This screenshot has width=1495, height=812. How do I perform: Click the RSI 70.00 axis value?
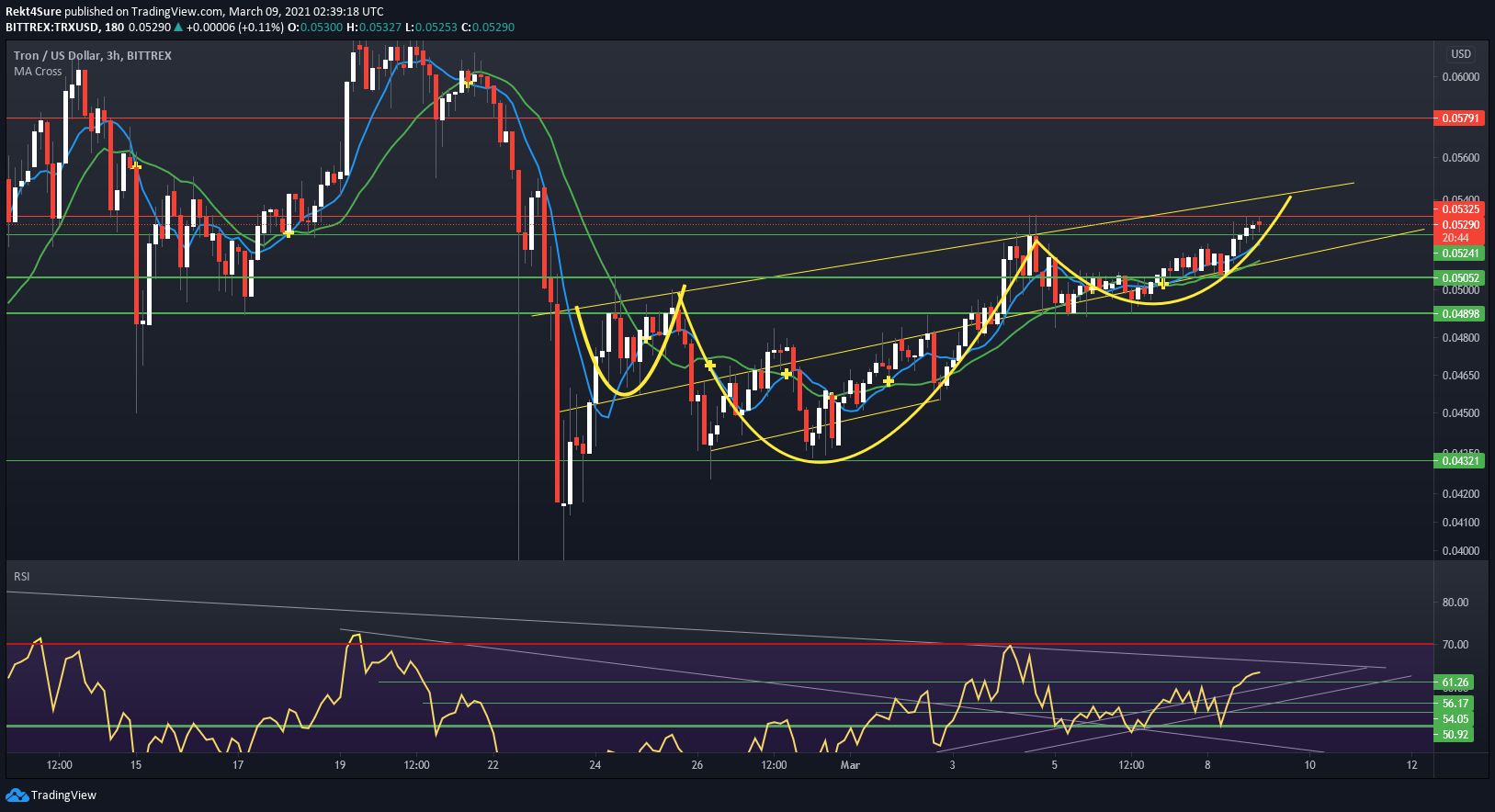1455,644
